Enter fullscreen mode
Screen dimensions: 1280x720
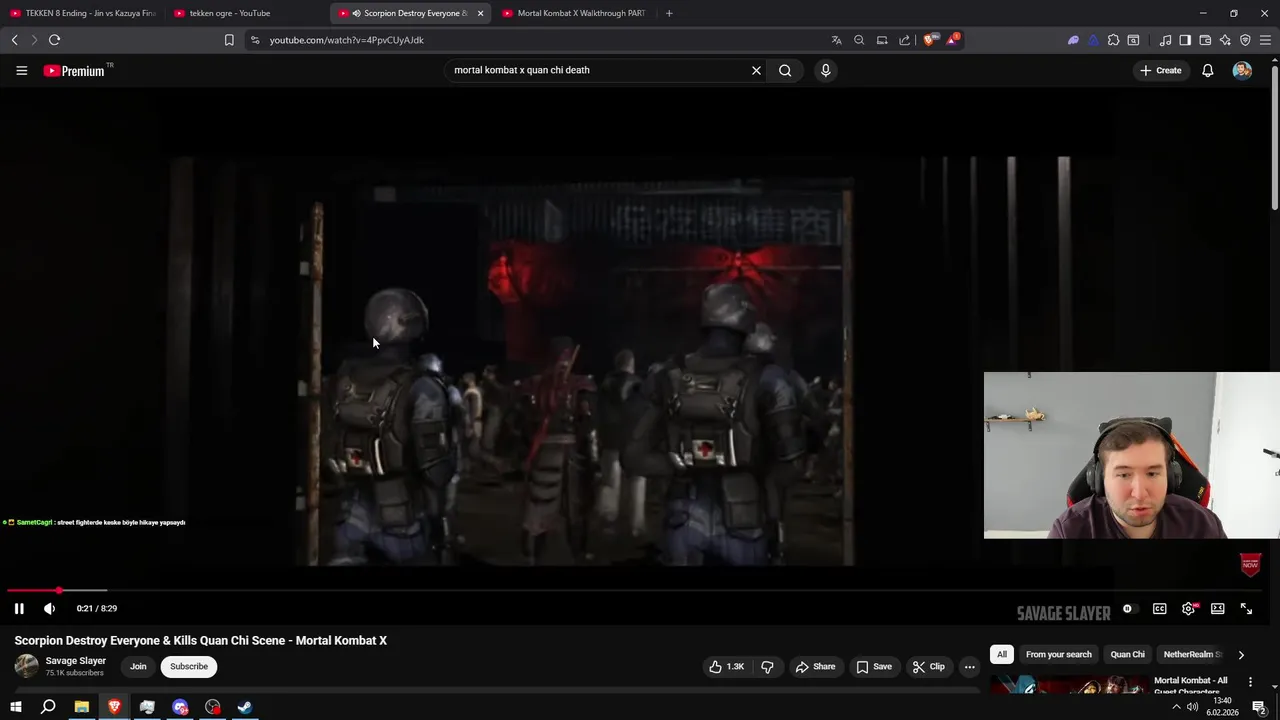1246,609
